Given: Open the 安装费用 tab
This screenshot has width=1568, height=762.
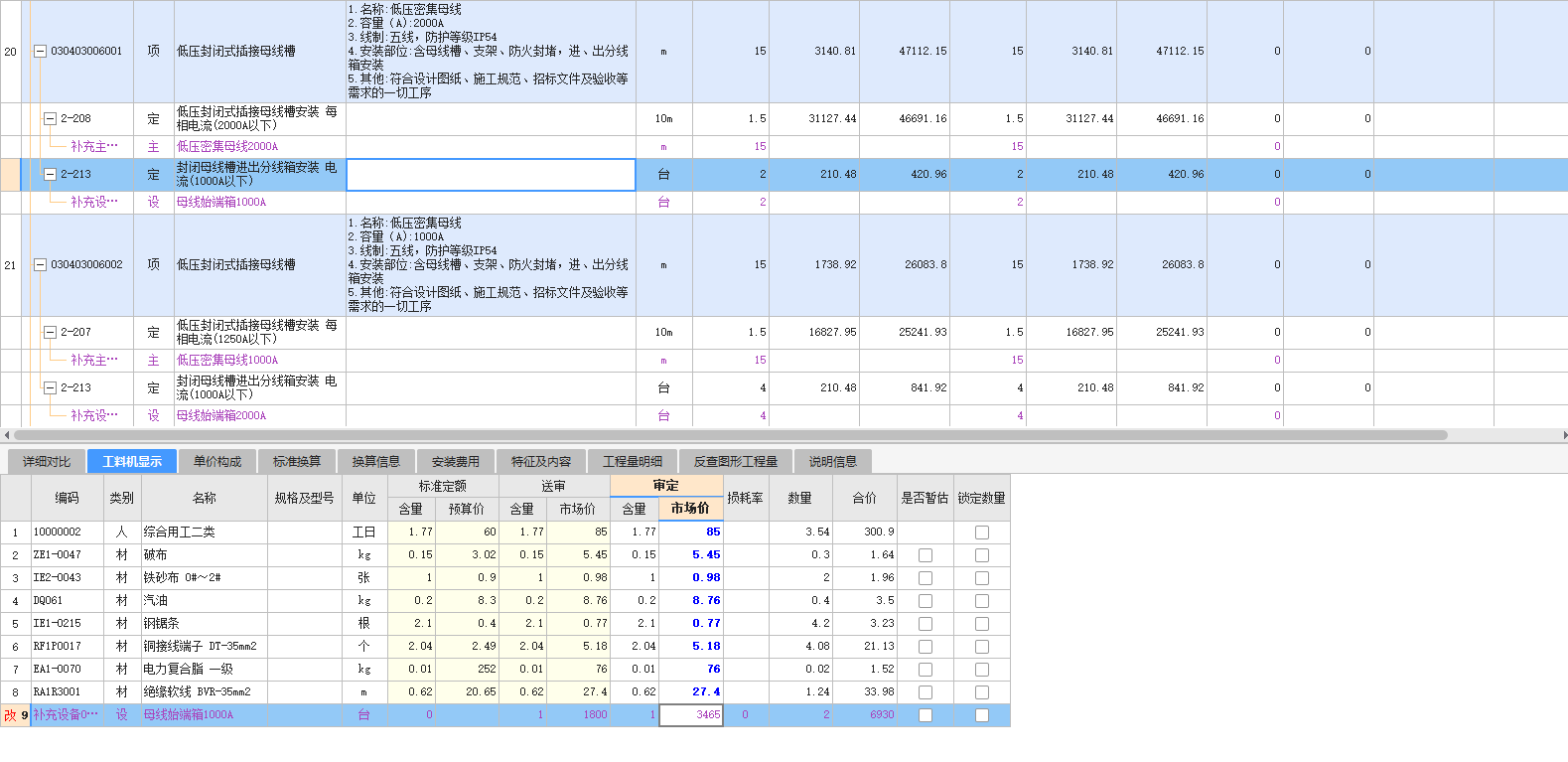Looking at the screenshot, I should (x=456, y=461).
